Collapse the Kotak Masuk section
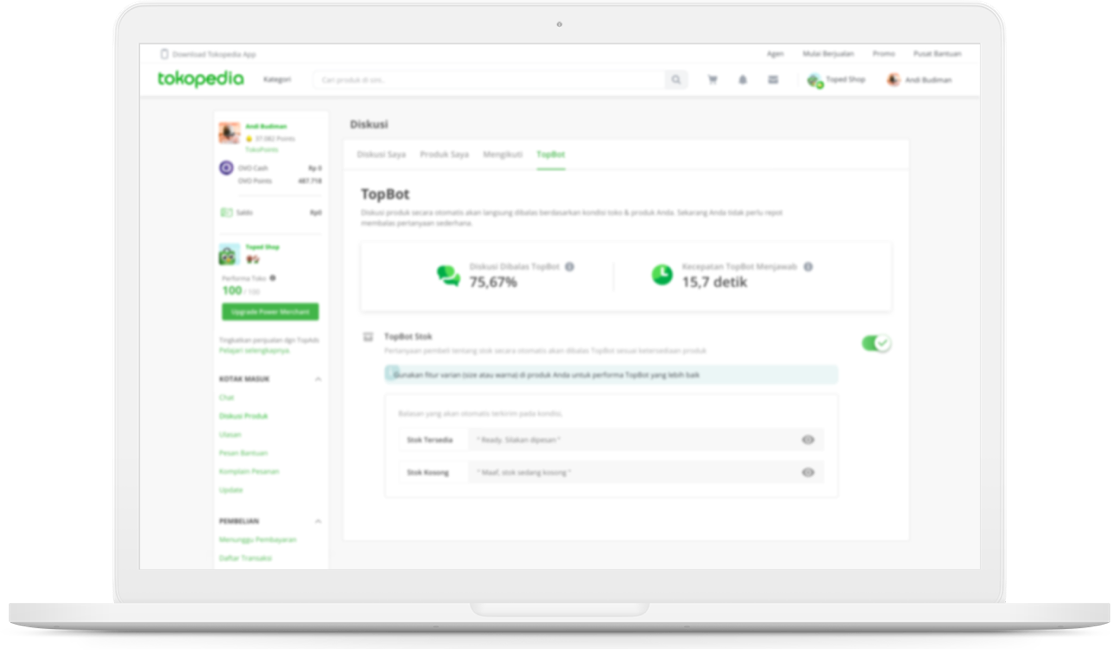Image resolution: width=1112 pixels, height=650 pixels. click(318, 379)
